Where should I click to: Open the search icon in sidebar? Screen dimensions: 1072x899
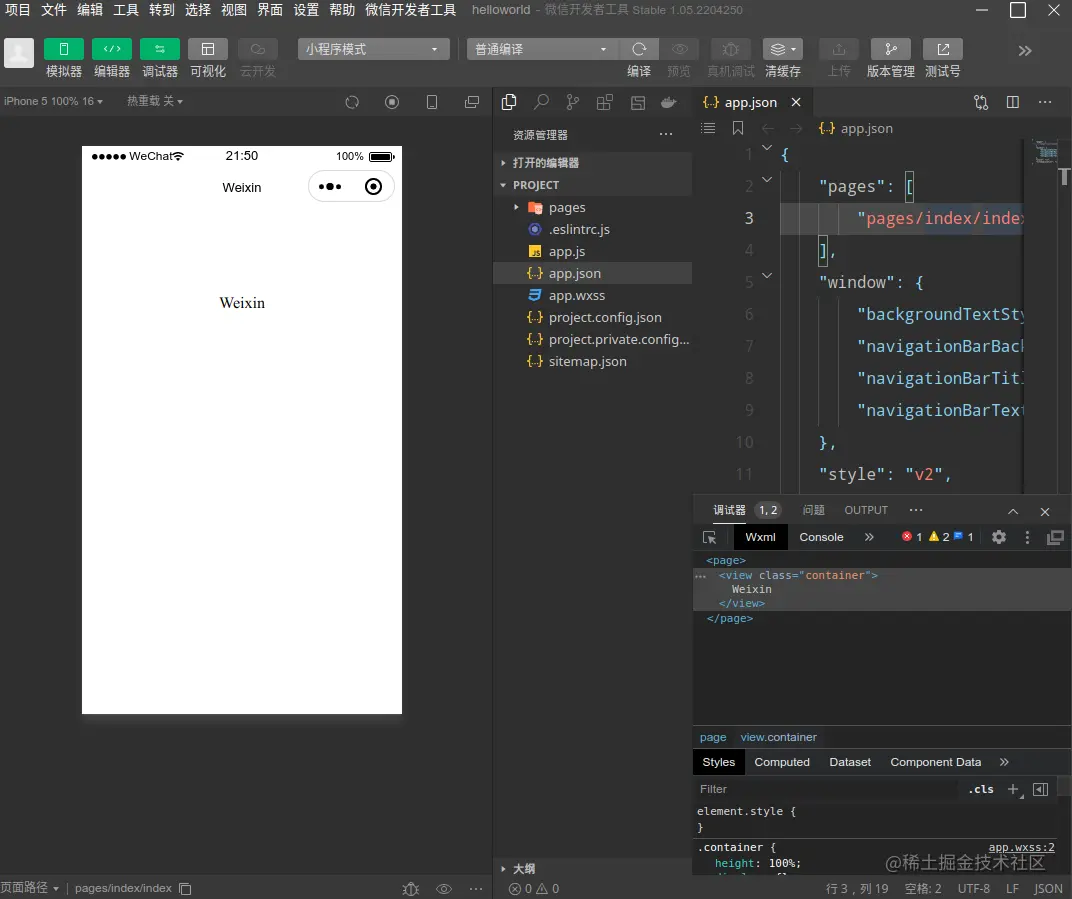[x=541, y=103]
